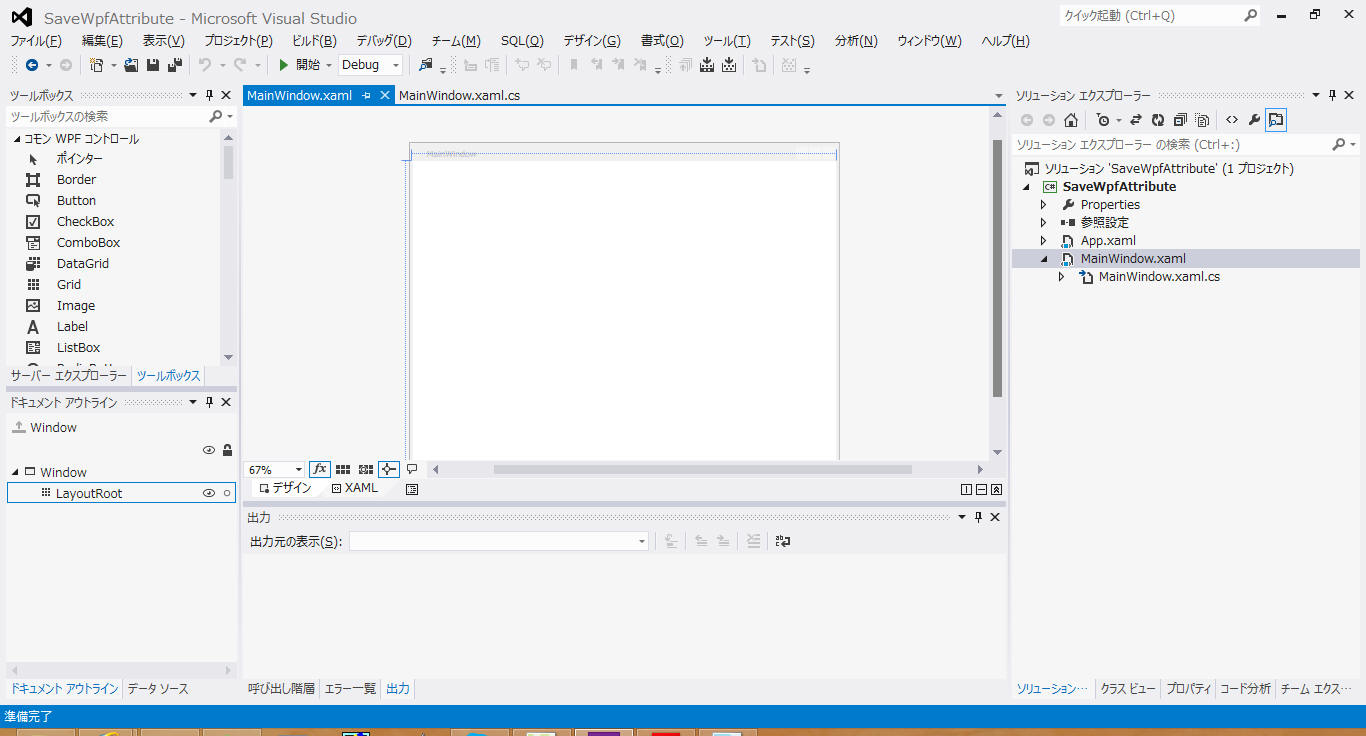The image size is (1366, 736).
Task: Toggle the fx effects button in the designer
Action: pos(319,469)
